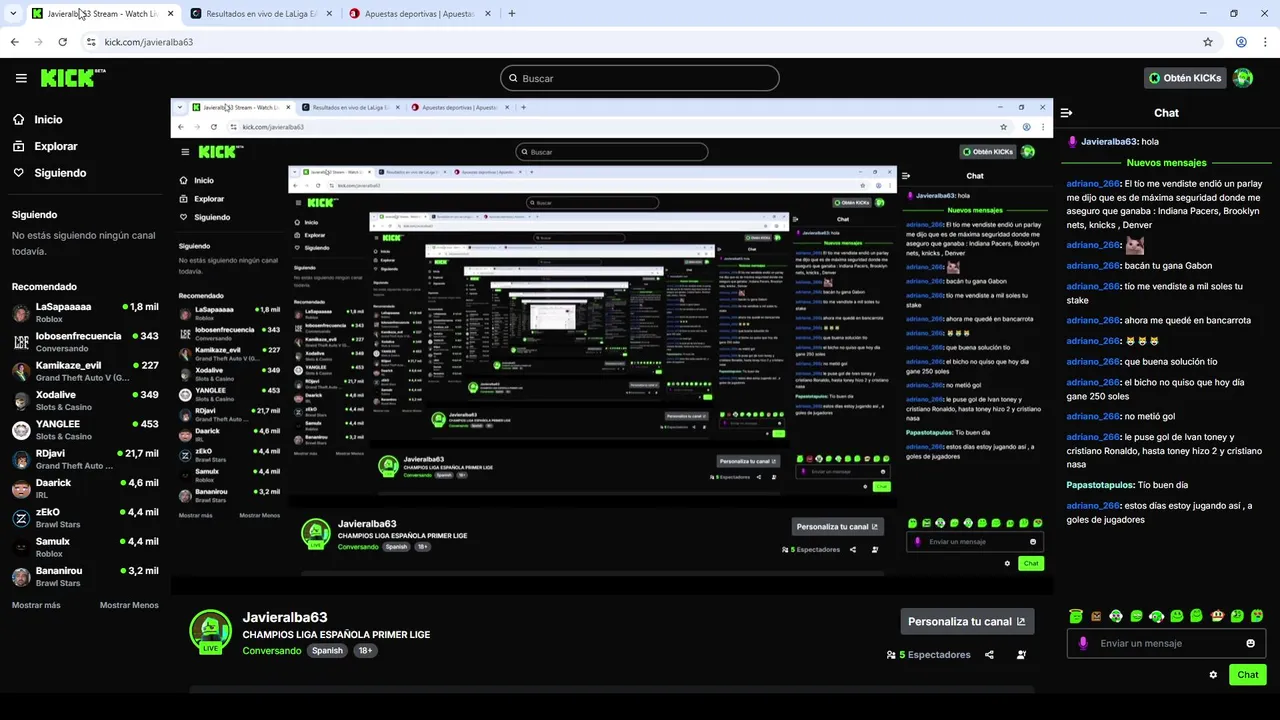The width and height of the screenshot is (1280, 720).
Task: Open the hamburger sidebar menu
Action: coord(21,78)
